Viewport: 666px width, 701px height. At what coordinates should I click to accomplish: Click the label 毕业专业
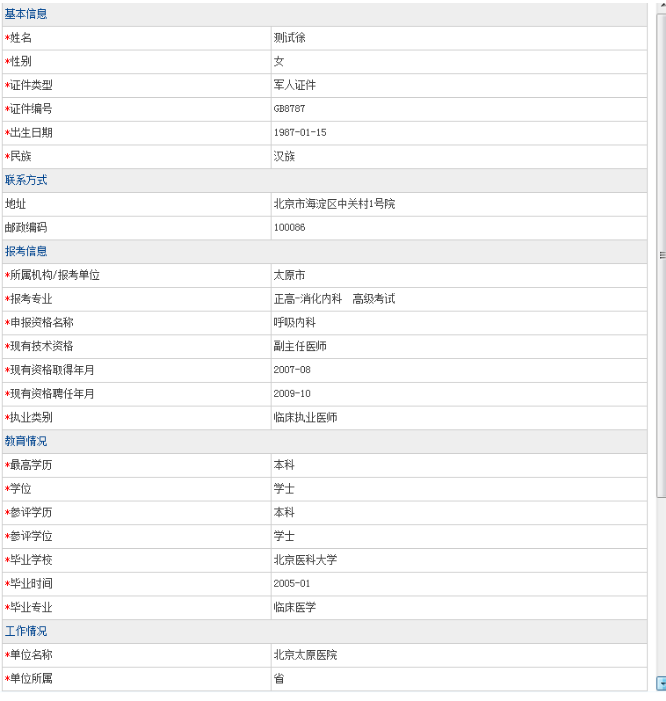(31, 608)
